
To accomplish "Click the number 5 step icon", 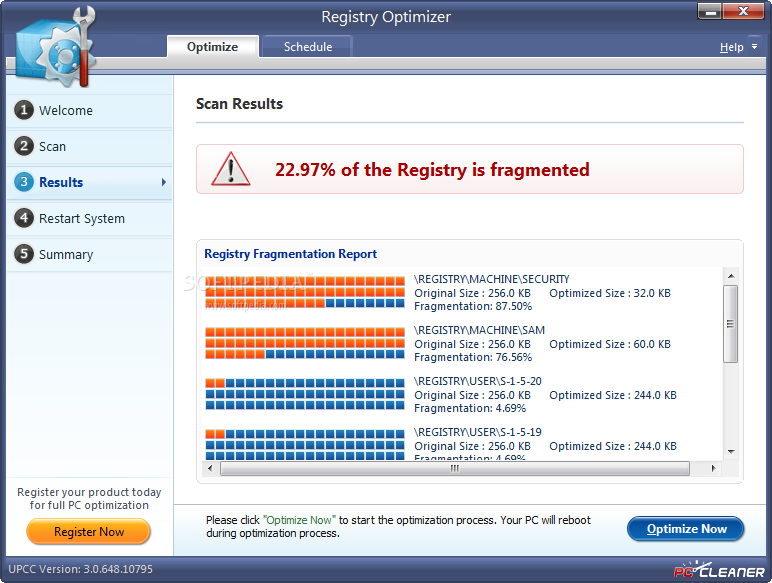I will (24, 254).
